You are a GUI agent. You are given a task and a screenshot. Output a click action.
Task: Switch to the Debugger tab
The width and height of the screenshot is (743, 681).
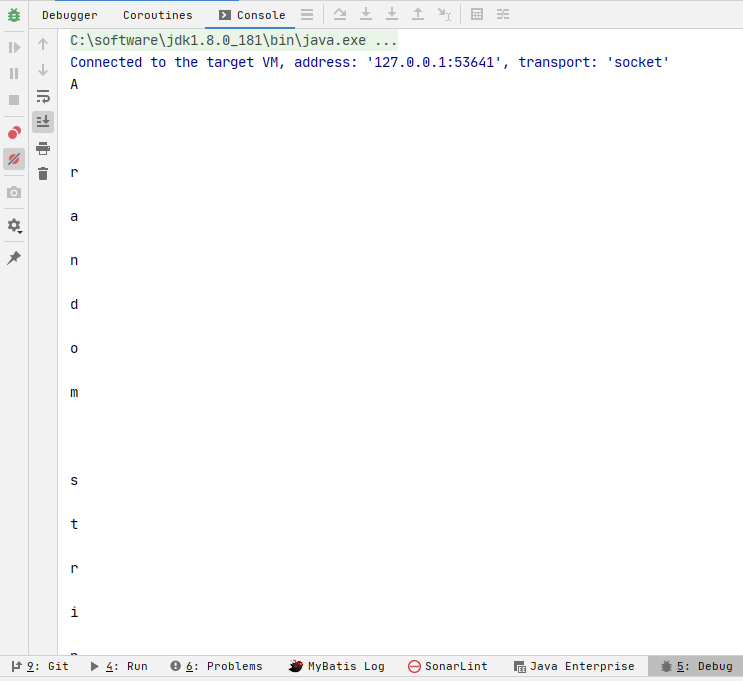(x=70, y=15)
